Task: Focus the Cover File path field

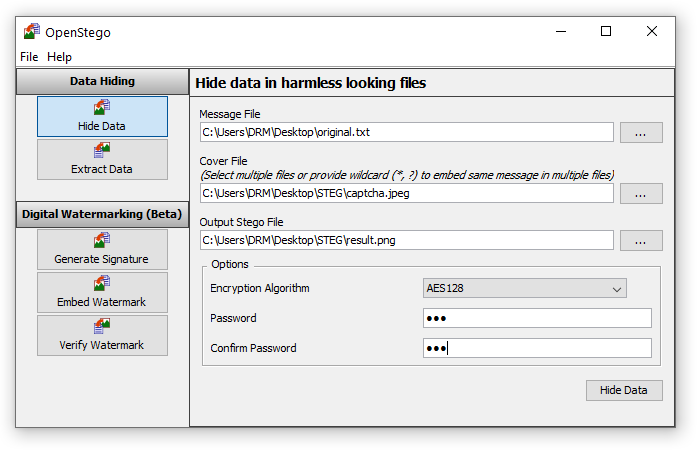Action: pos(406,193)
